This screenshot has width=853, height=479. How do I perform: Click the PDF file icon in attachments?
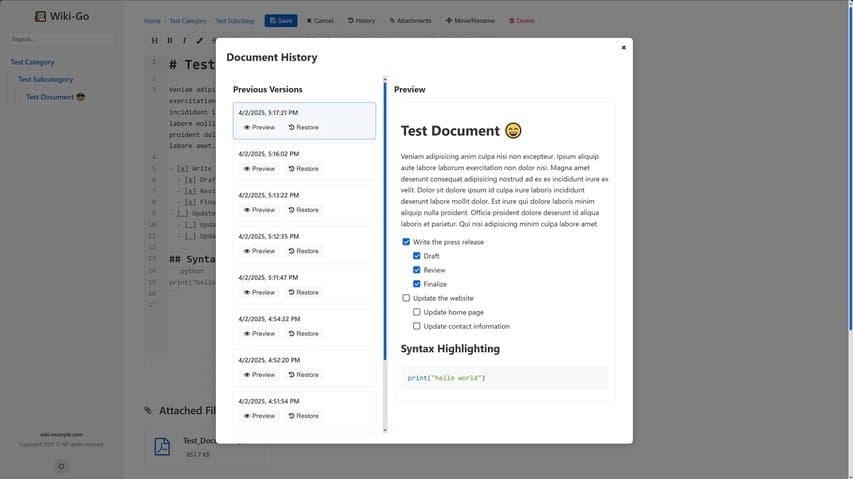coord(162,446)
